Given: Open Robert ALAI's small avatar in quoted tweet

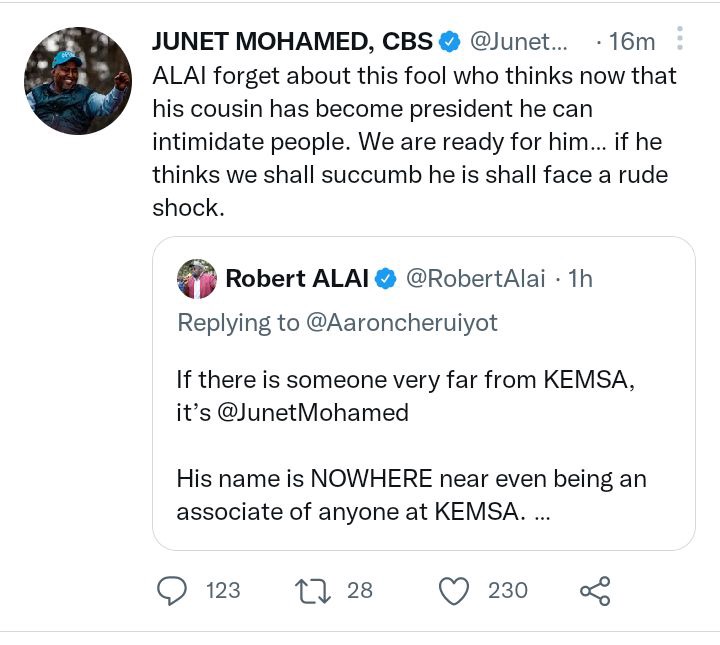Looking at the screenshot, I should pos(197,279).
